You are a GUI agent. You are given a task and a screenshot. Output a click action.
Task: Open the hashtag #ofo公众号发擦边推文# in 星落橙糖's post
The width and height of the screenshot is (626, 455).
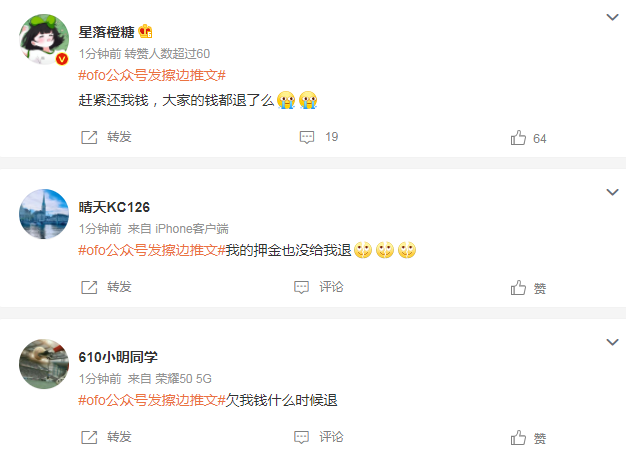click(x=152, y=75)
